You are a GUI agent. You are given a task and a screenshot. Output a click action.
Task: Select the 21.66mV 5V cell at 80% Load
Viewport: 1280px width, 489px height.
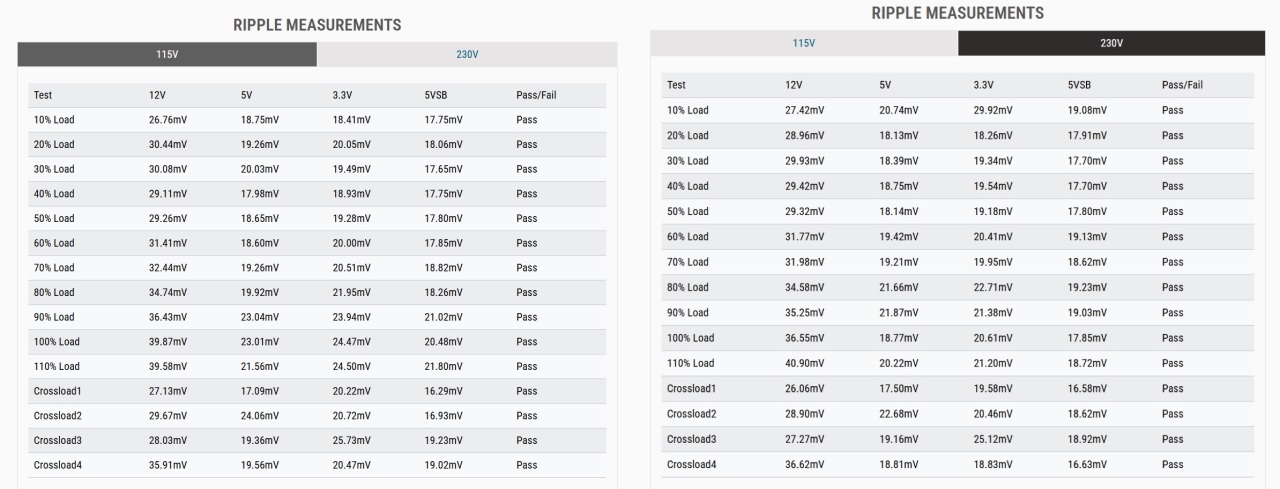pos(898,287)
